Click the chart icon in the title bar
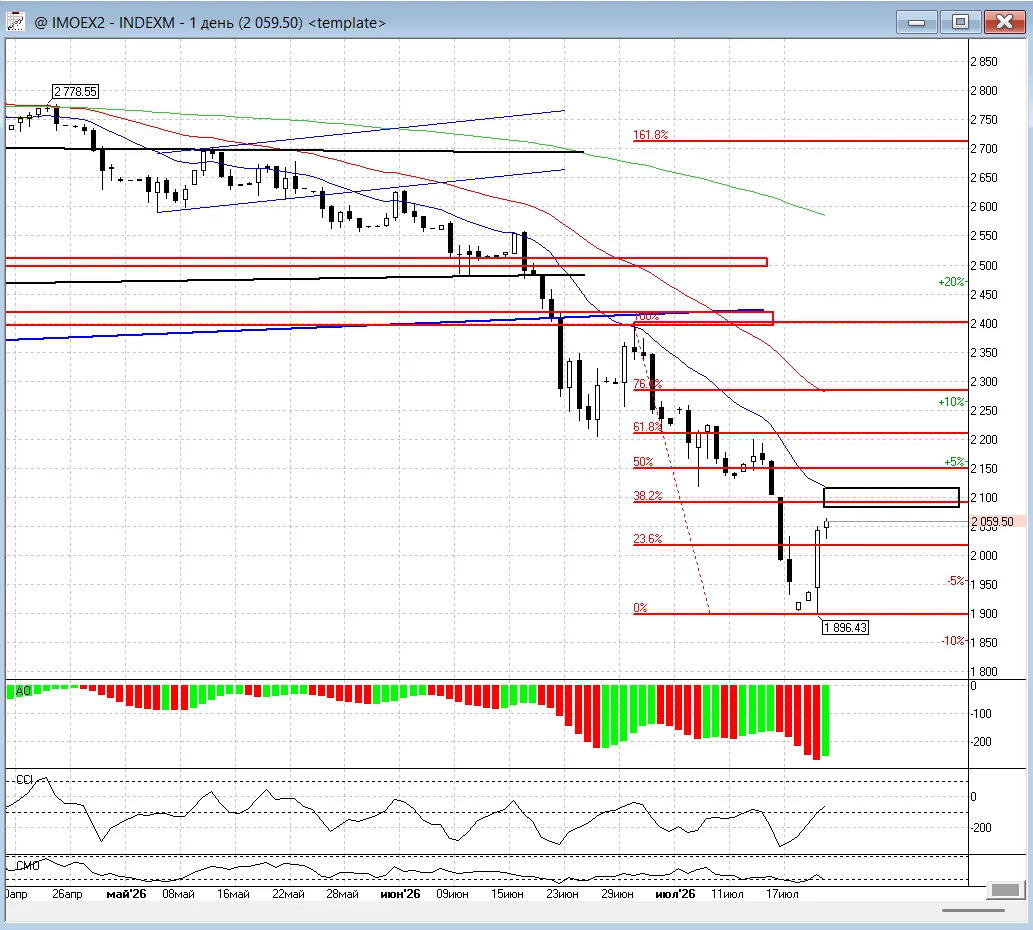This screenshot has width=1033, height=930. (15, 22)
